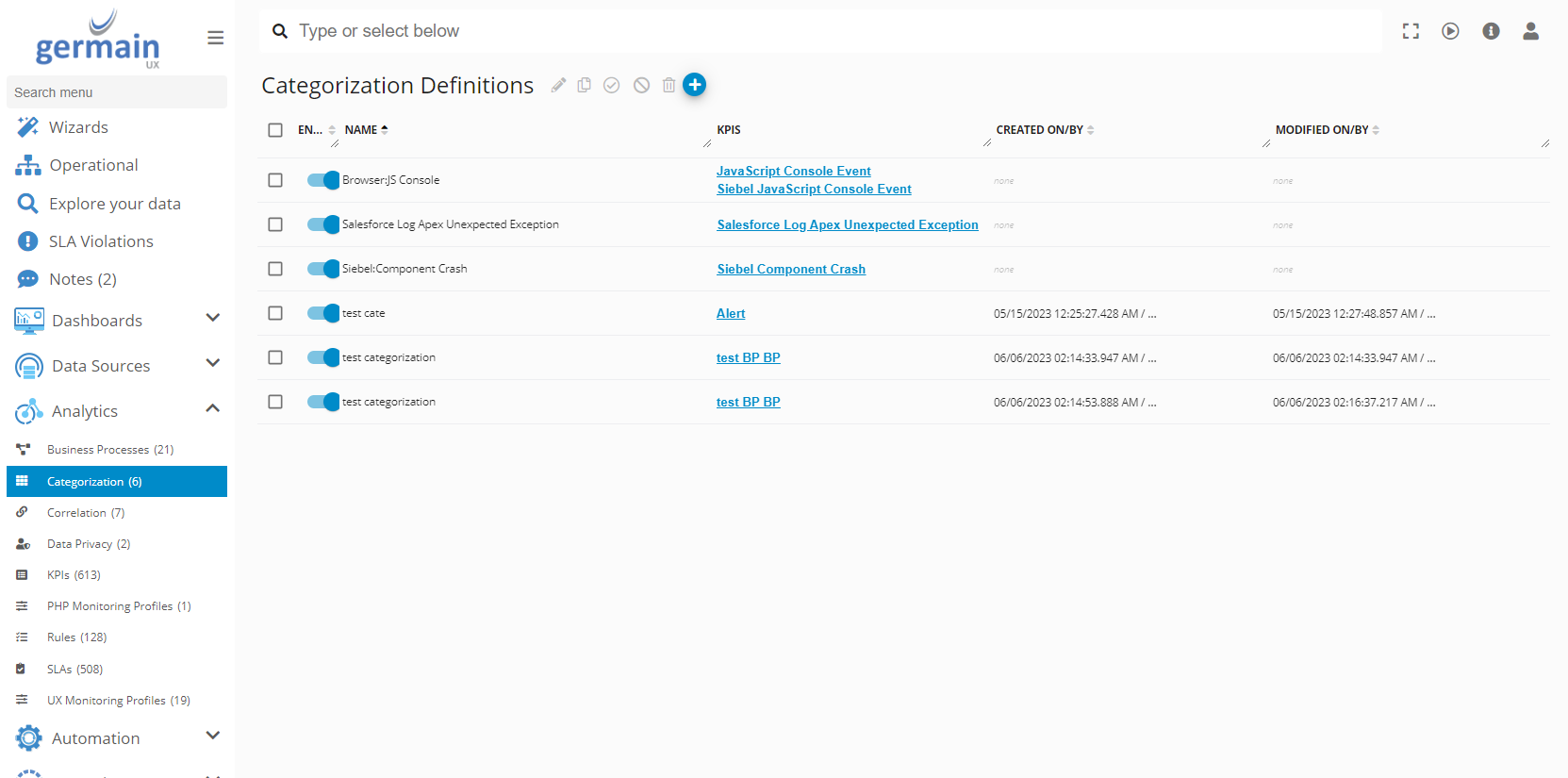Screen dimensions: 1568x778
Task: Open the Salesforce Log Apex Unexpected Exception link
Action: (847, 224)
